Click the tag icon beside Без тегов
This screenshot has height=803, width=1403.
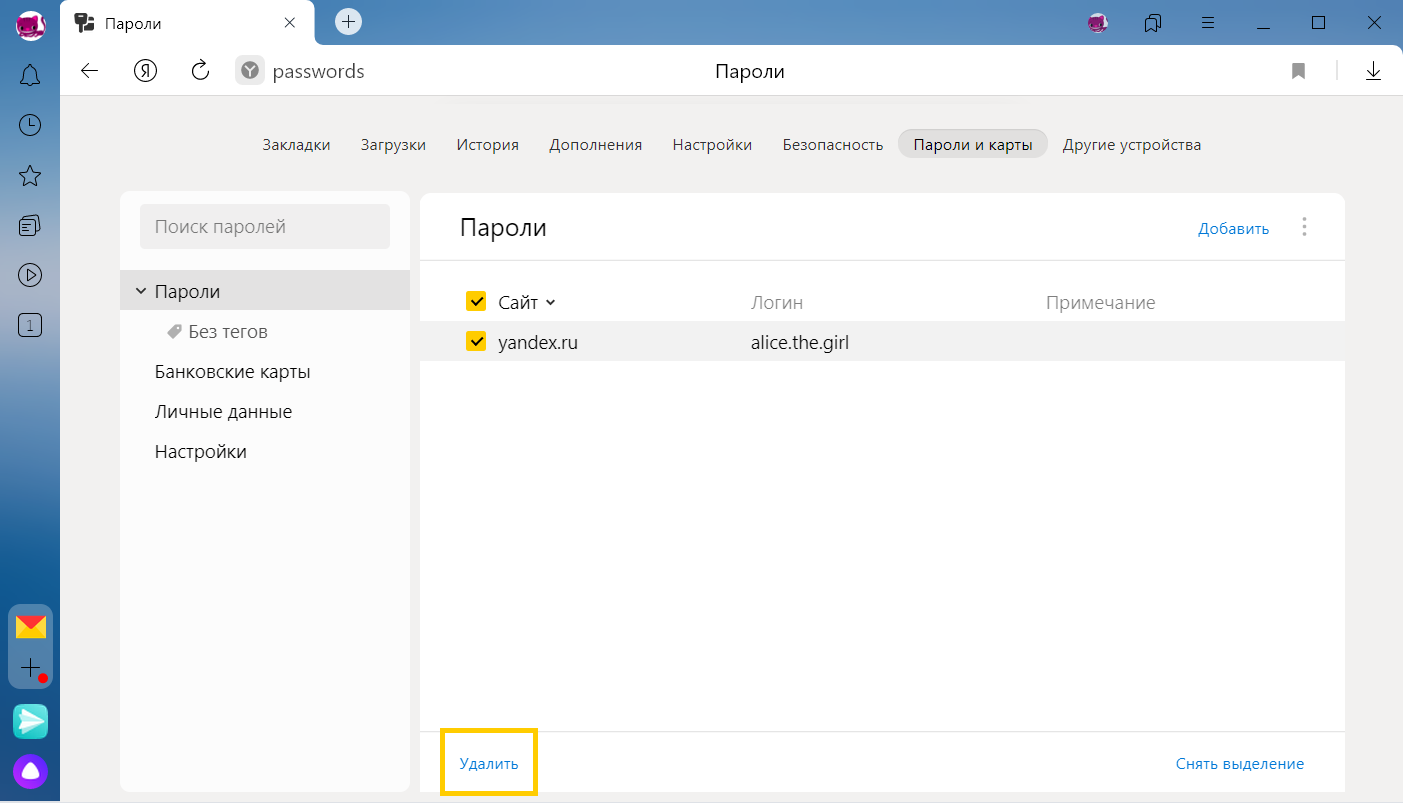174,331
